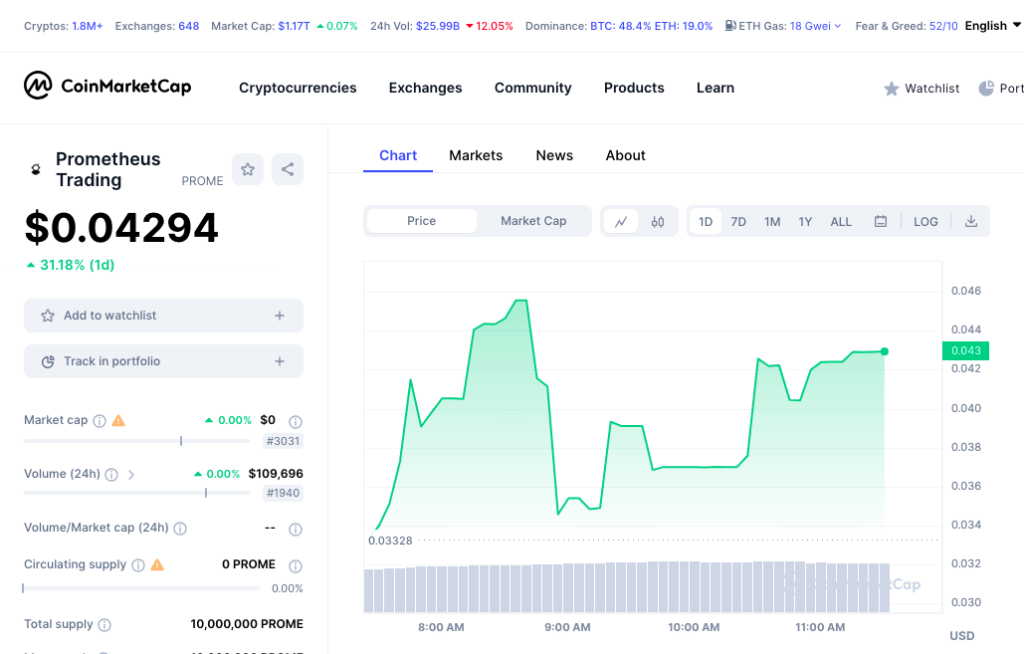Screen dimensions: 1024x654
Task: Click the star icon to favorite Prometheus Trading
Action: click(247, 169)
